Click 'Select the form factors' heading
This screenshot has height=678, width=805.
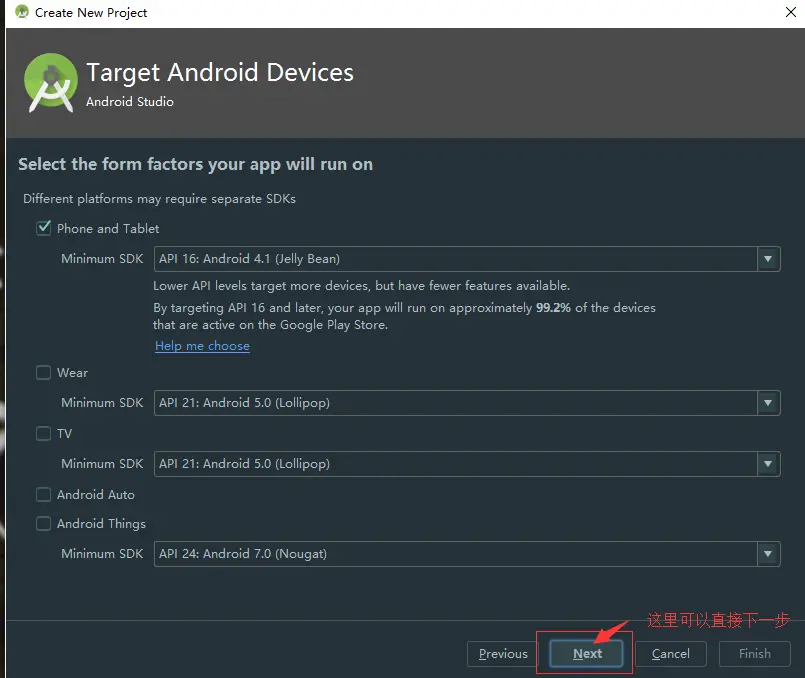[195, 164]
